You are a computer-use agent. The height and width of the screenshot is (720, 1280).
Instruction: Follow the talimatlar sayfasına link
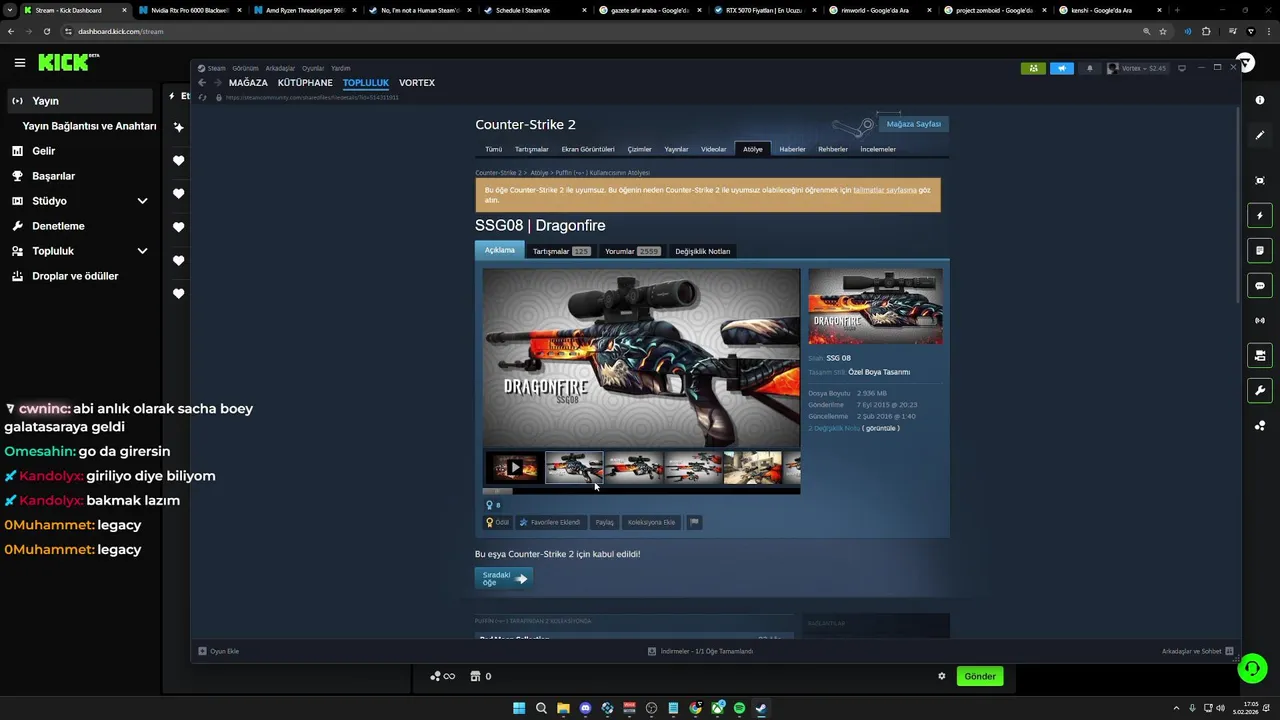[x=885, y=189]
